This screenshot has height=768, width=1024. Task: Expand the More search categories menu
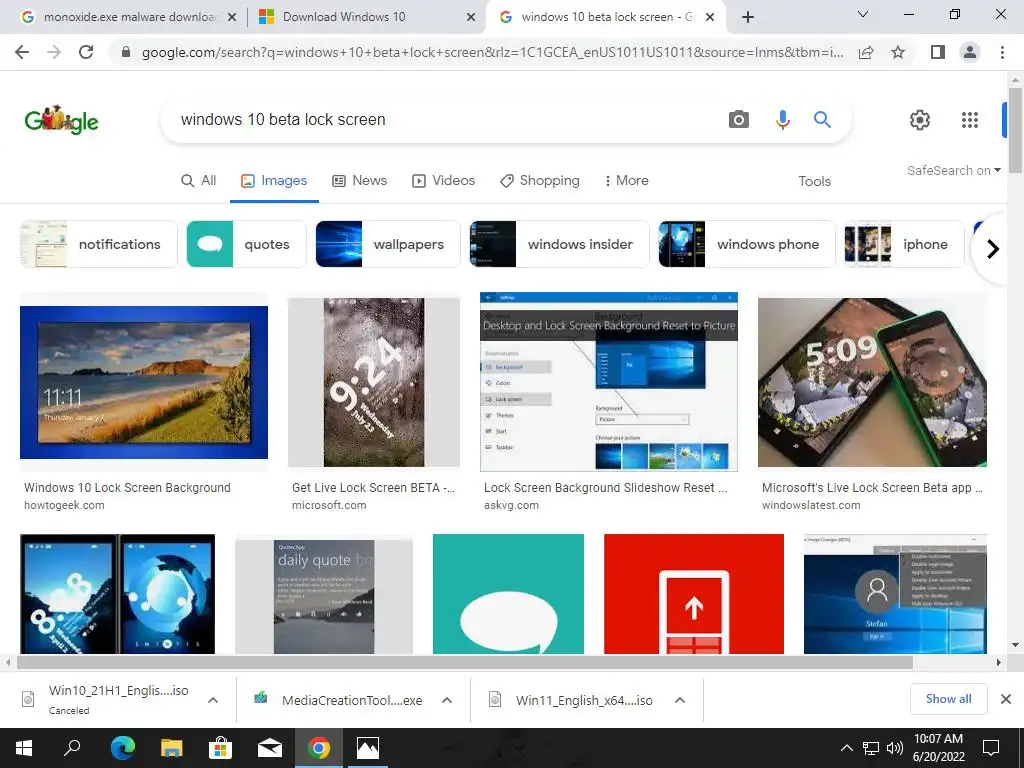626,181
